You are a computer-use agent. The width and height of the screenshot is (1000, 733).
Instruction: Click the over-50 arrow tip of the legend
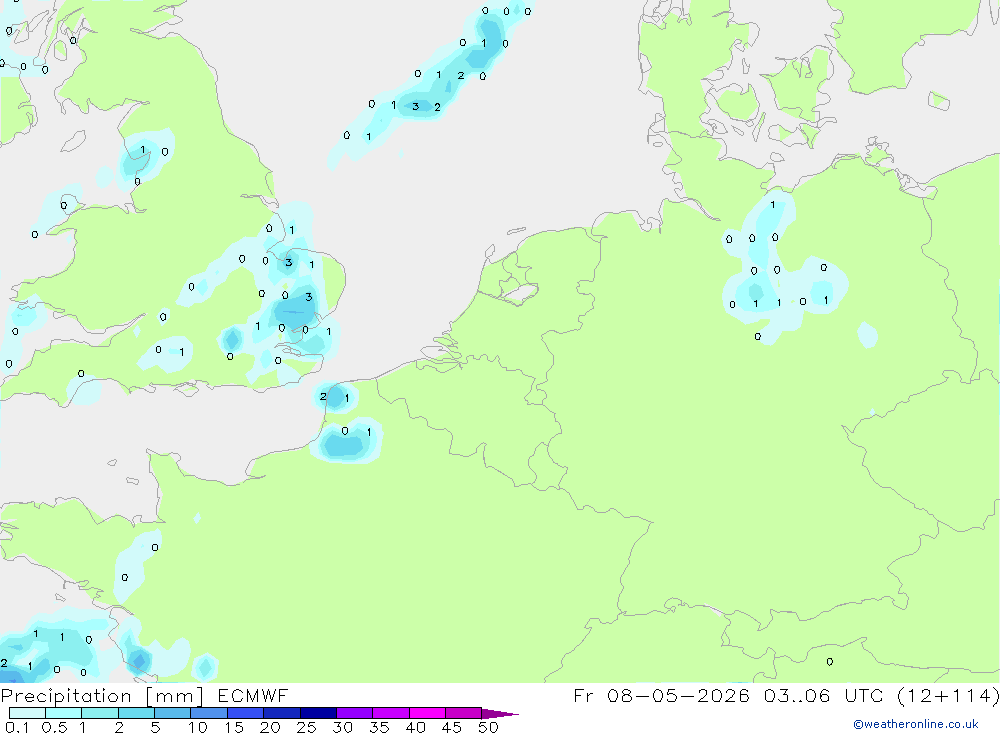(x=500, y=713)
